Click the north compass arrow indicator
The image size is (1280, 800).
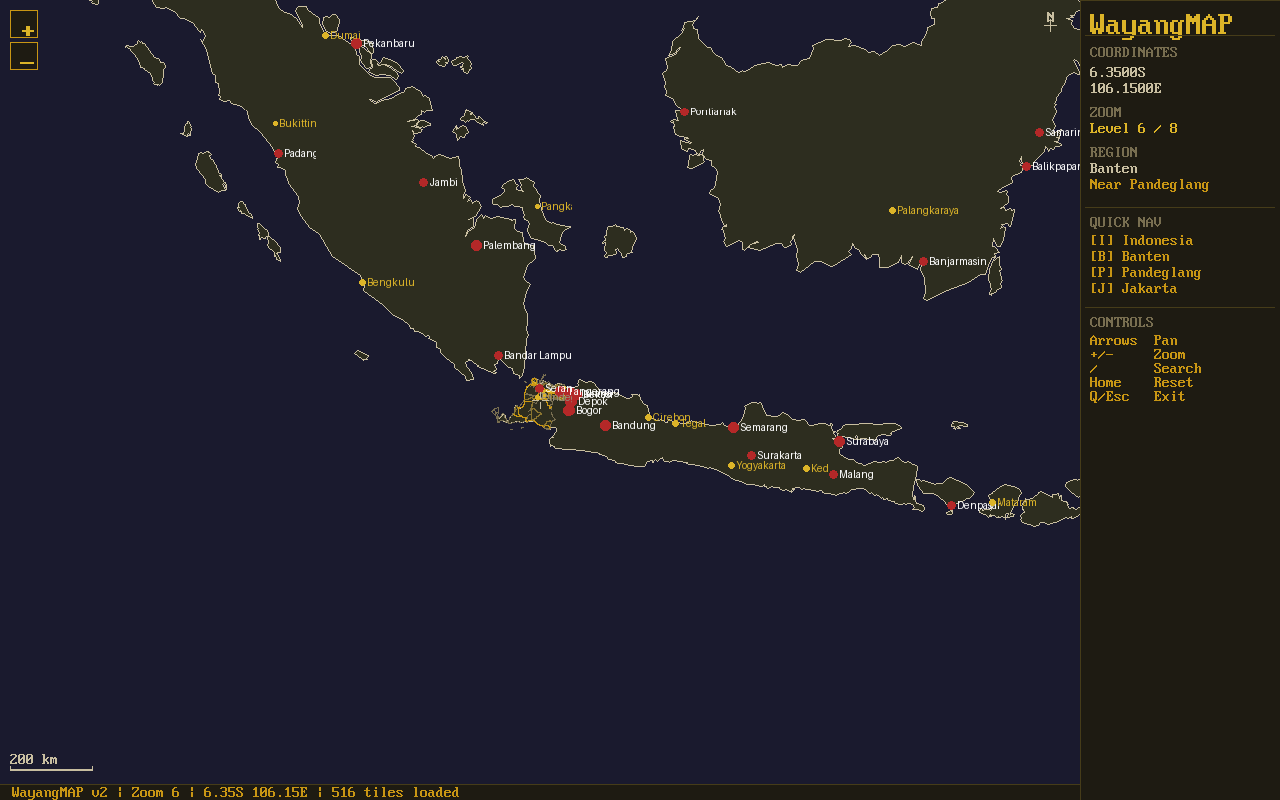pos(1050,20)
